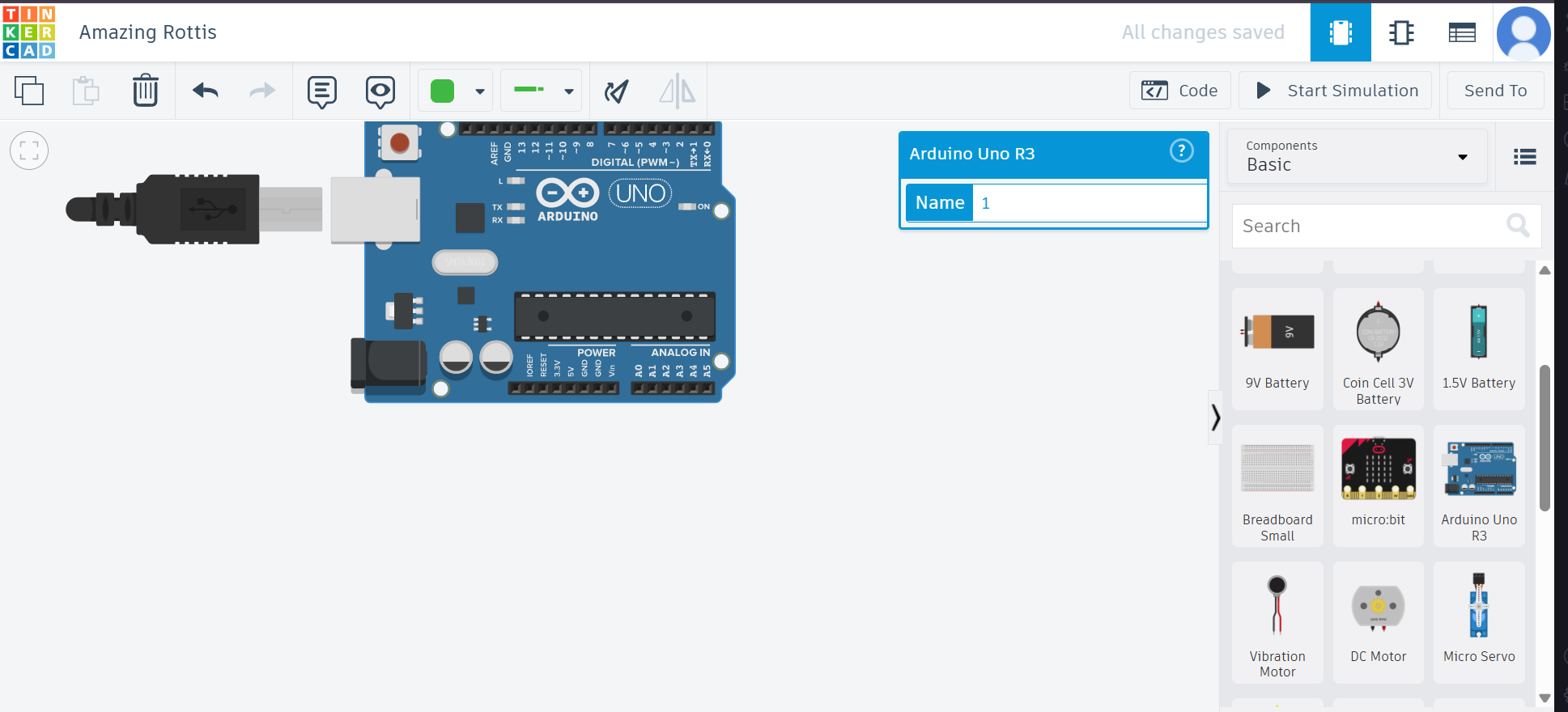Viewport: 1568px width, 712px height.
Task: Open the user profile avatar
Action: click(x=1523, y=33)
